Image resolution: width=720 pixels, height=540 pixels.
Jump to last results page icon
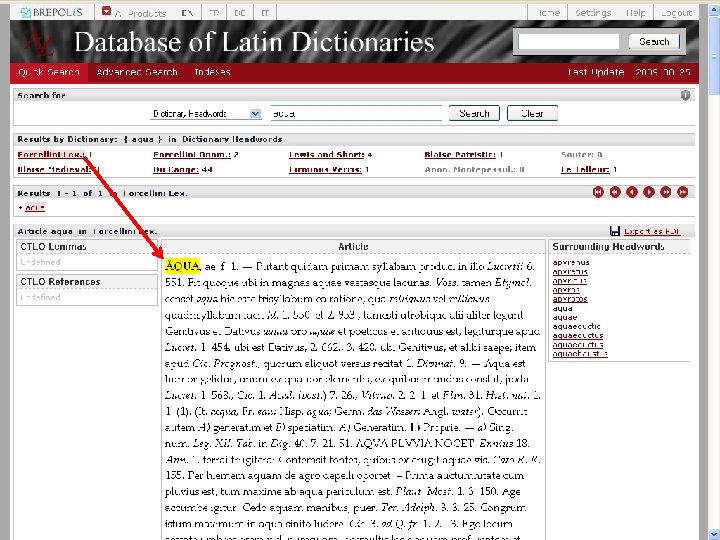click(x=682, y=192)
